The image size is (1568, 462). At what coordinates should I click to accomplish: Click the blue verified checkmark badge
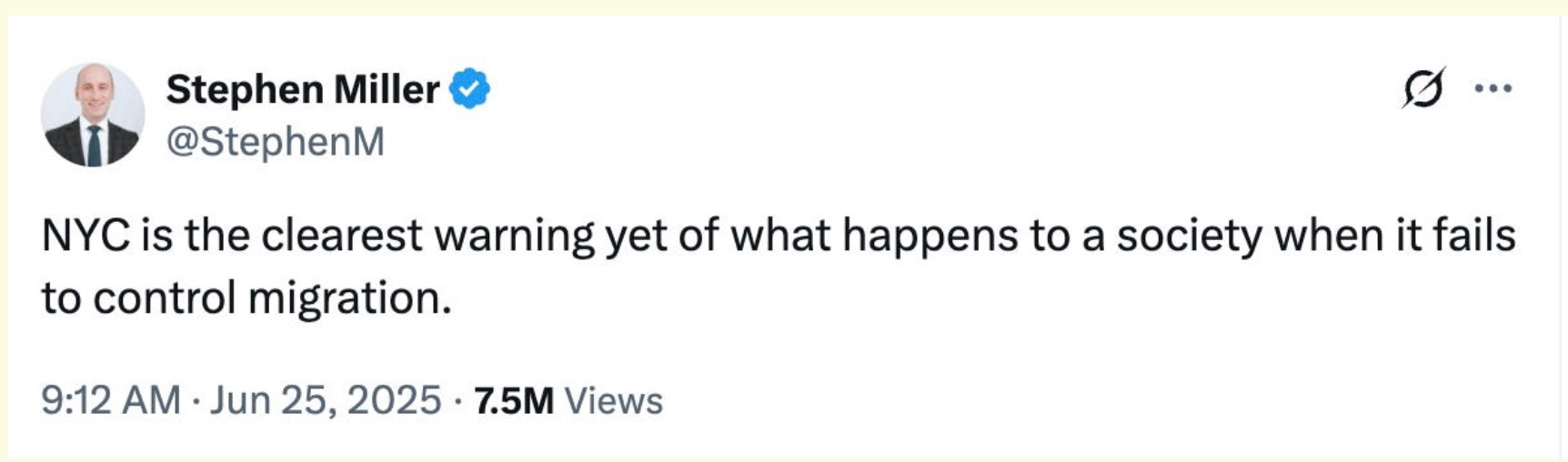(x=470, y=89)
